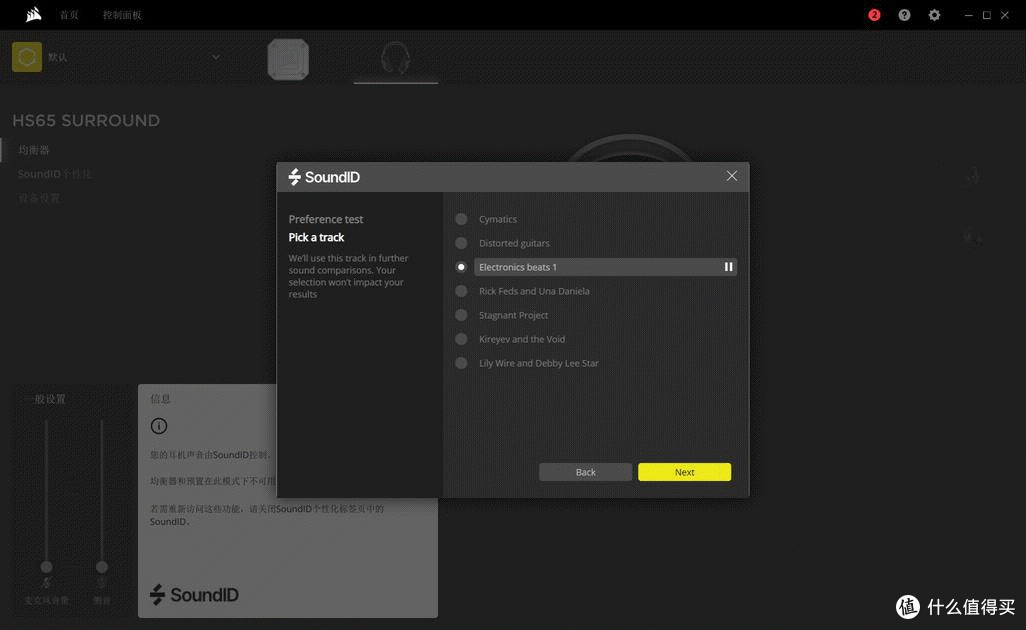The height and width of the screenshot is (630, 1026).
Task: Open the 控制面板 dashboard menu
Action: [x=122, y=15]
